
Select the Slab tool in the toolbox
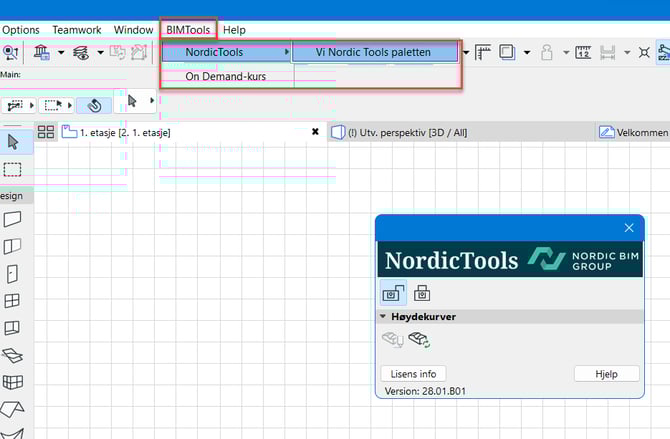click(12, 355)
